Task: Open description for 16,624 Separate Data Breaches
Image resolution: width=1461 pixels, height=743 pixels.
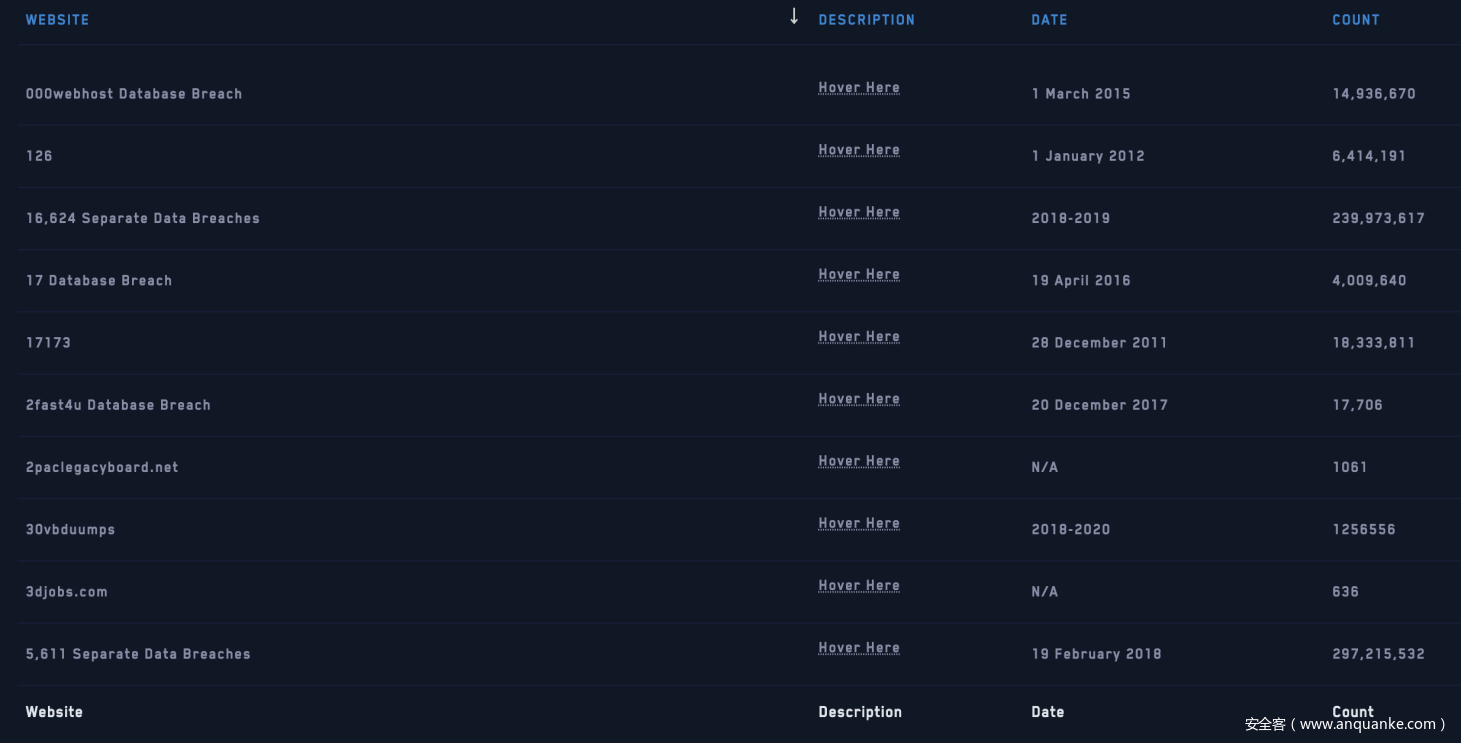Action: [x=858, y=212]
